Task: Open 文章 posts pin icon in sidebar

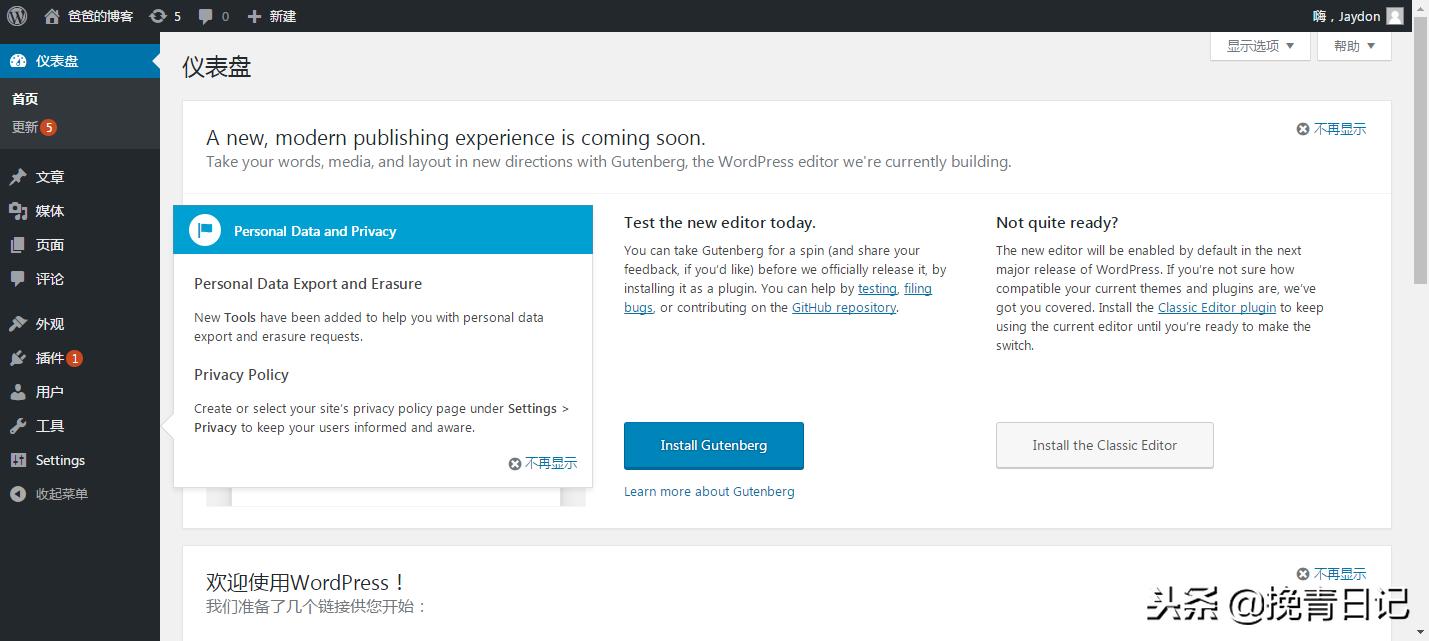Action: (x=18, y=177)
